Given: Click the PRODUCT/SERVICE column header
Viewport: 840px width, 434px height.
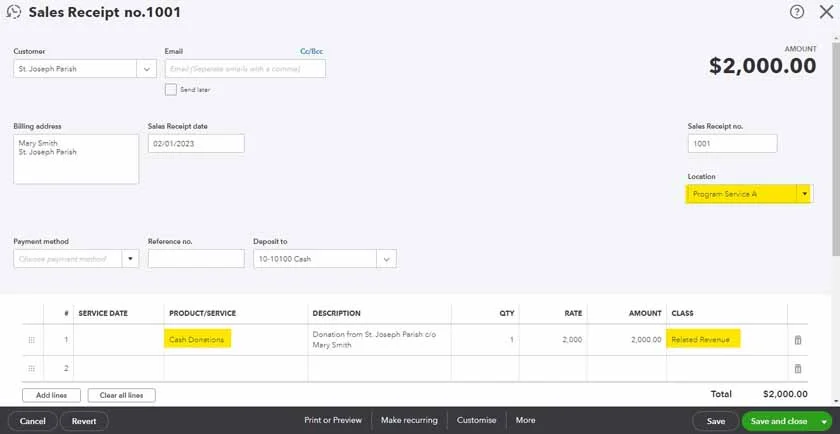Looking at the screenshot, I should [202, 313].
